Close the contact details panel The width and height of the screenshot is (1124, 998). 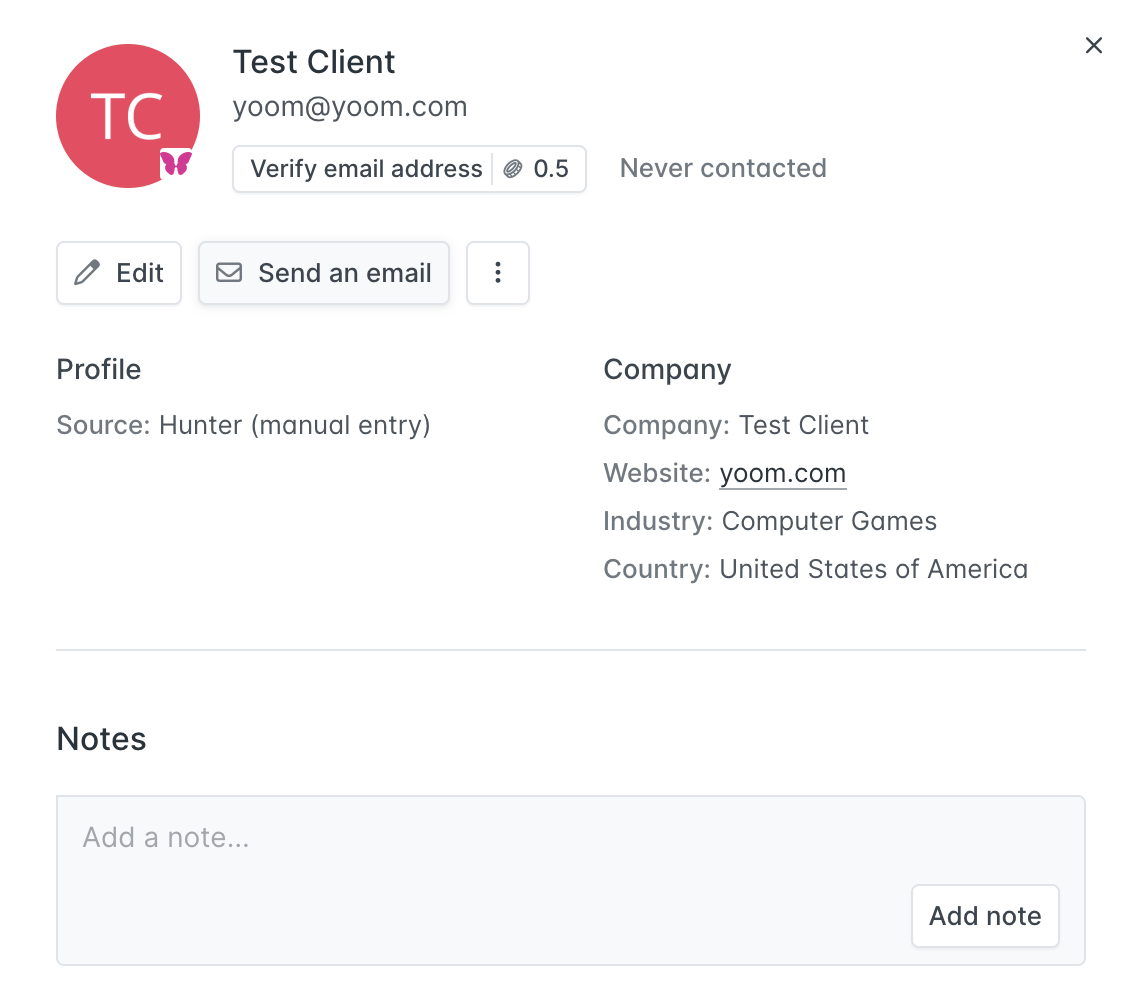pyautogui.click(x=1094, y=45)
